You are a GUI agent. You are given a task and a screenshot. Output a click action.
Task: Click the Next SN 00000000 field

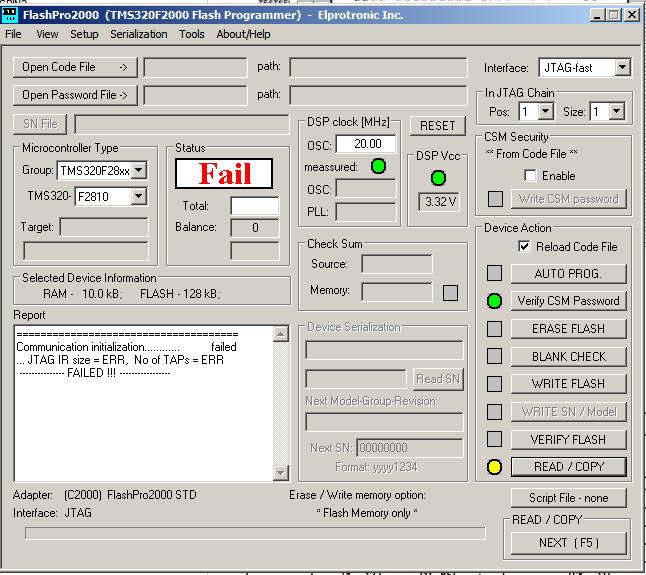pos(410,448)
